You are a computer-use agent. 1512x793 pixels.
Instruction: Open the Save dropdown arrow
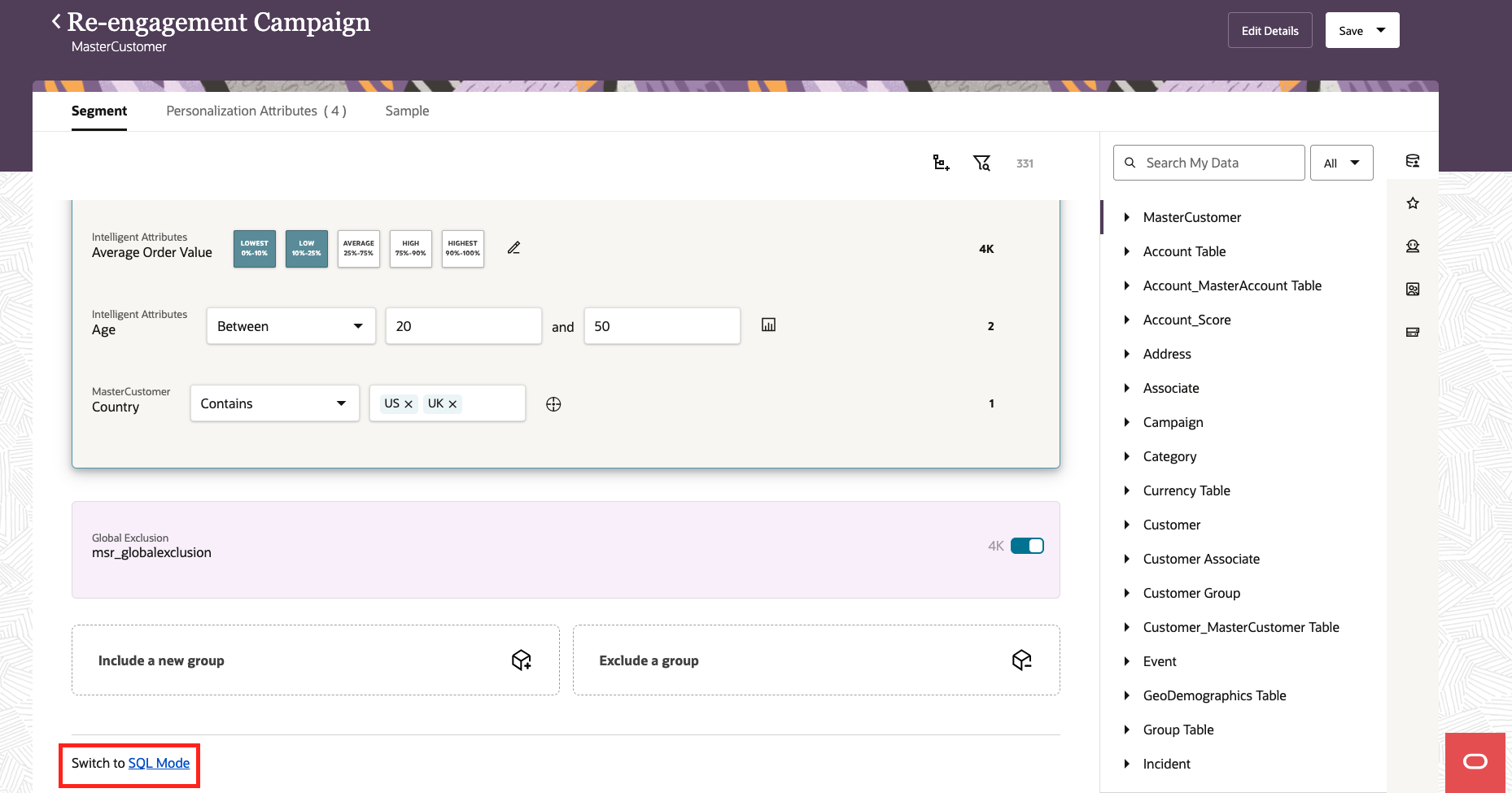pos(1381,30)
